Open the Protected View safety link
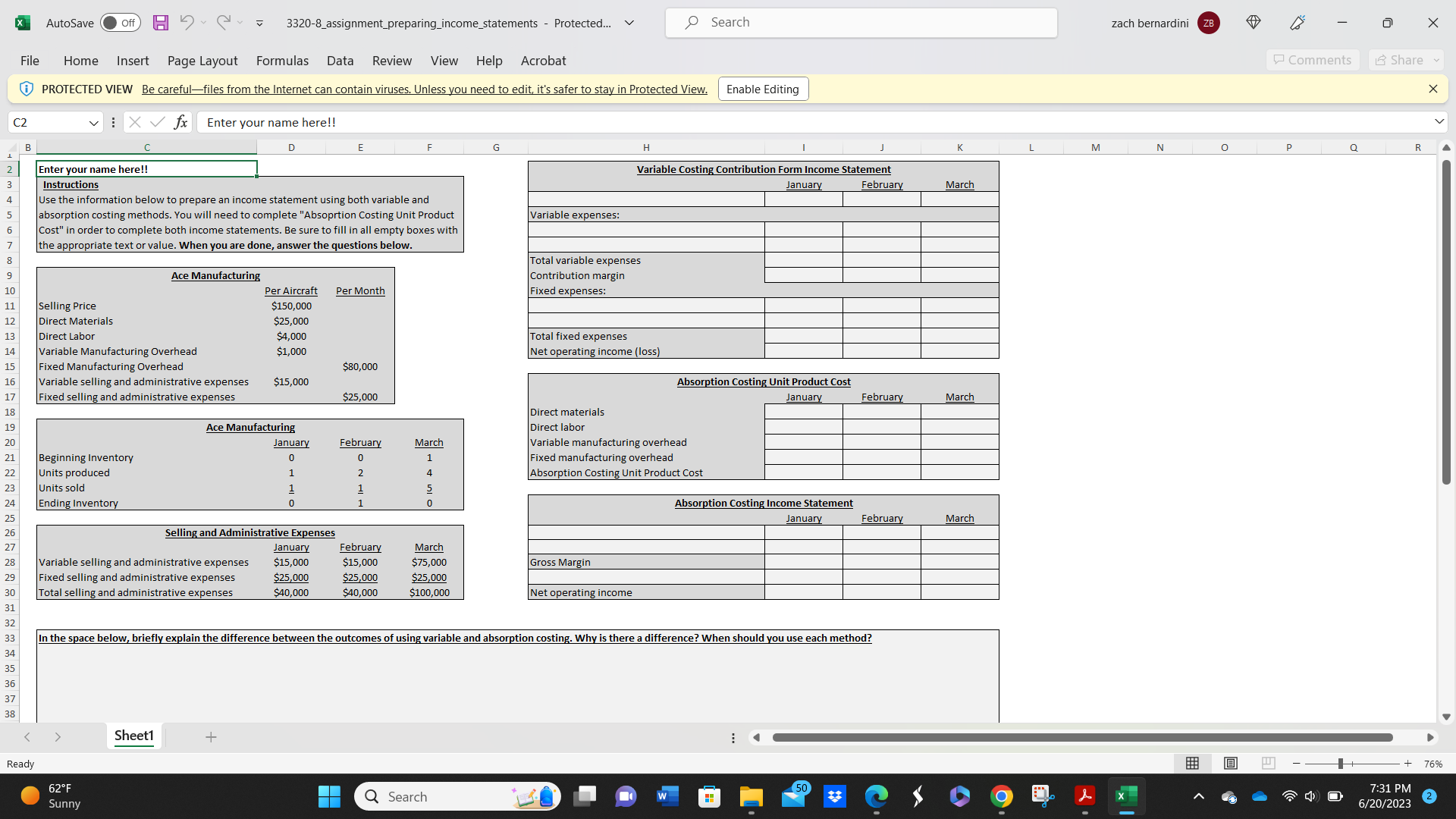1456x819 pixels. (x=424, y=89)
